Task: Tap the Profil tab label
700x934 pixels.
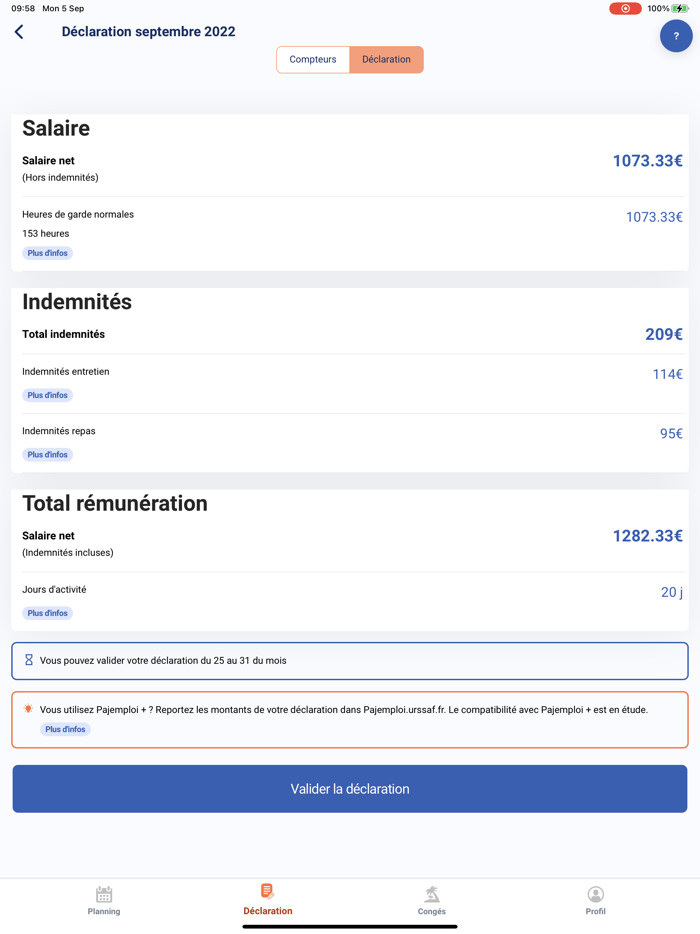Action: point(595,911)
